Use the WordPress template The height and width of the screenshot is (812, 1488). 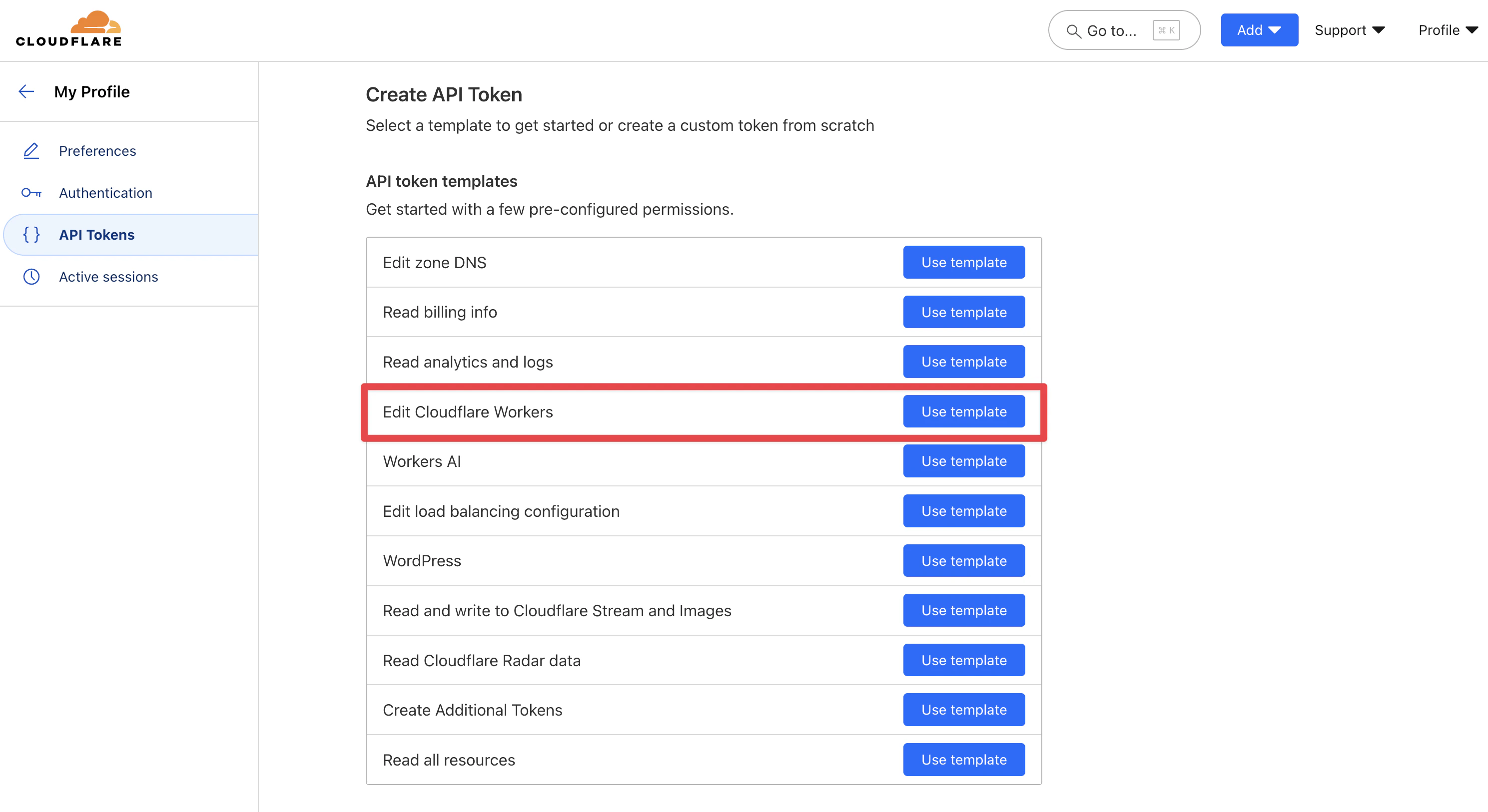[x=963, y=560]
